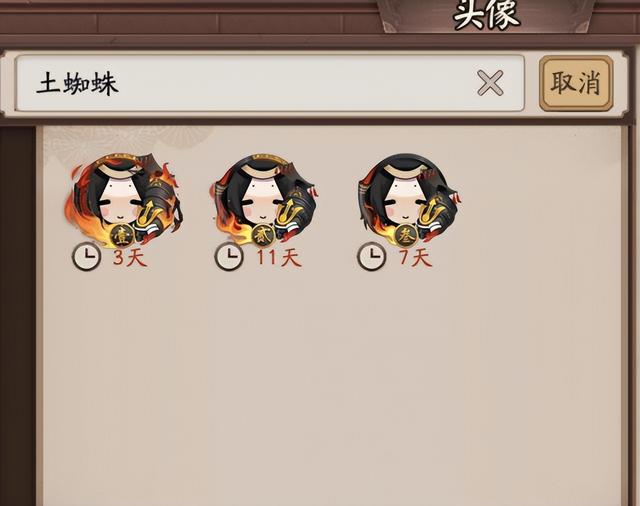Viewport: 640px width, 506px height.
Task: Tap the 壹 rank badge on first avatar
Action: click(x=122, y=236)
